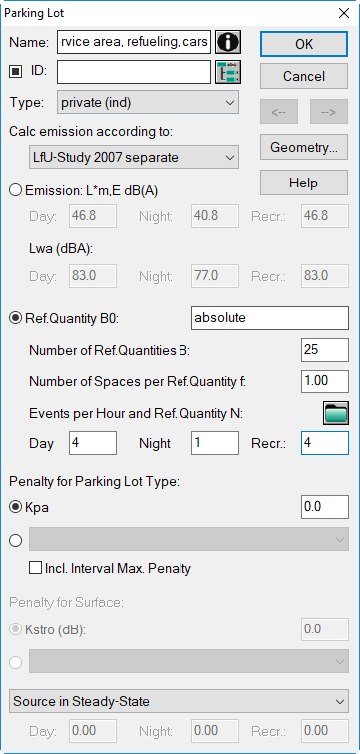Select the Ref.Quantity B0 radio button
Viewport: 360px width, 754px height.
pos(16,318)
